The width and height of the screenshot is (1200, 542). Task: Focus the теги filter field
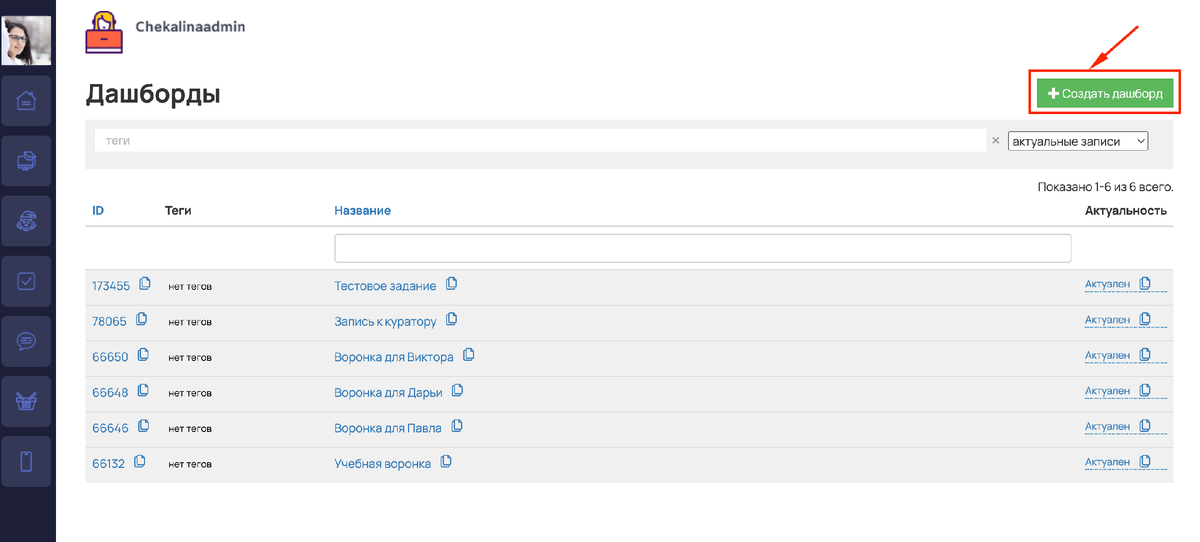(x=540, y=141)
